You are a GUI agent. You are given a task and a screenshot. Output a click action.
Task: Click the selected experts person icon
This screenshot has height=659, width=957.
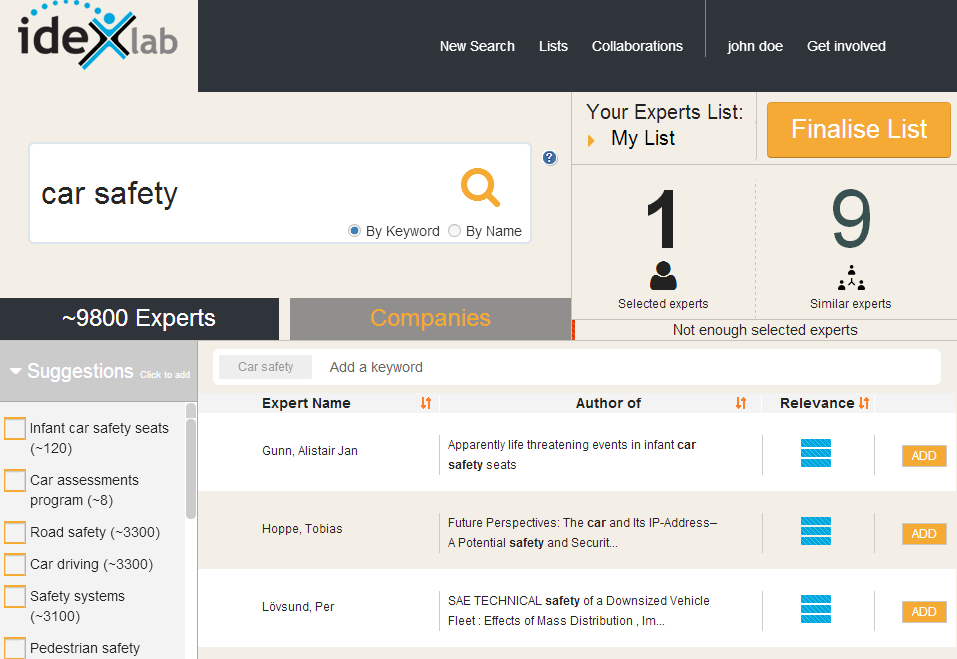[x=663, y=275]
